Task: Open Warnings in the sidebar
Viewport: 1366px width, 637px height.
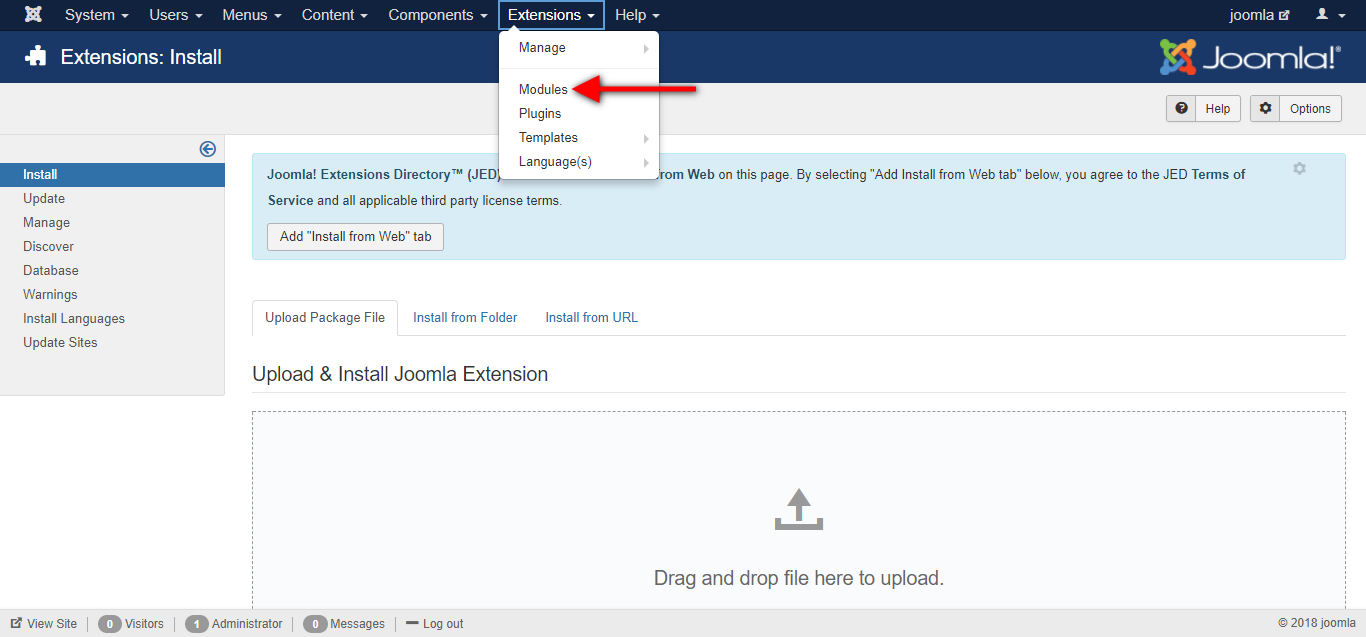Action: (x=50, y=294)
